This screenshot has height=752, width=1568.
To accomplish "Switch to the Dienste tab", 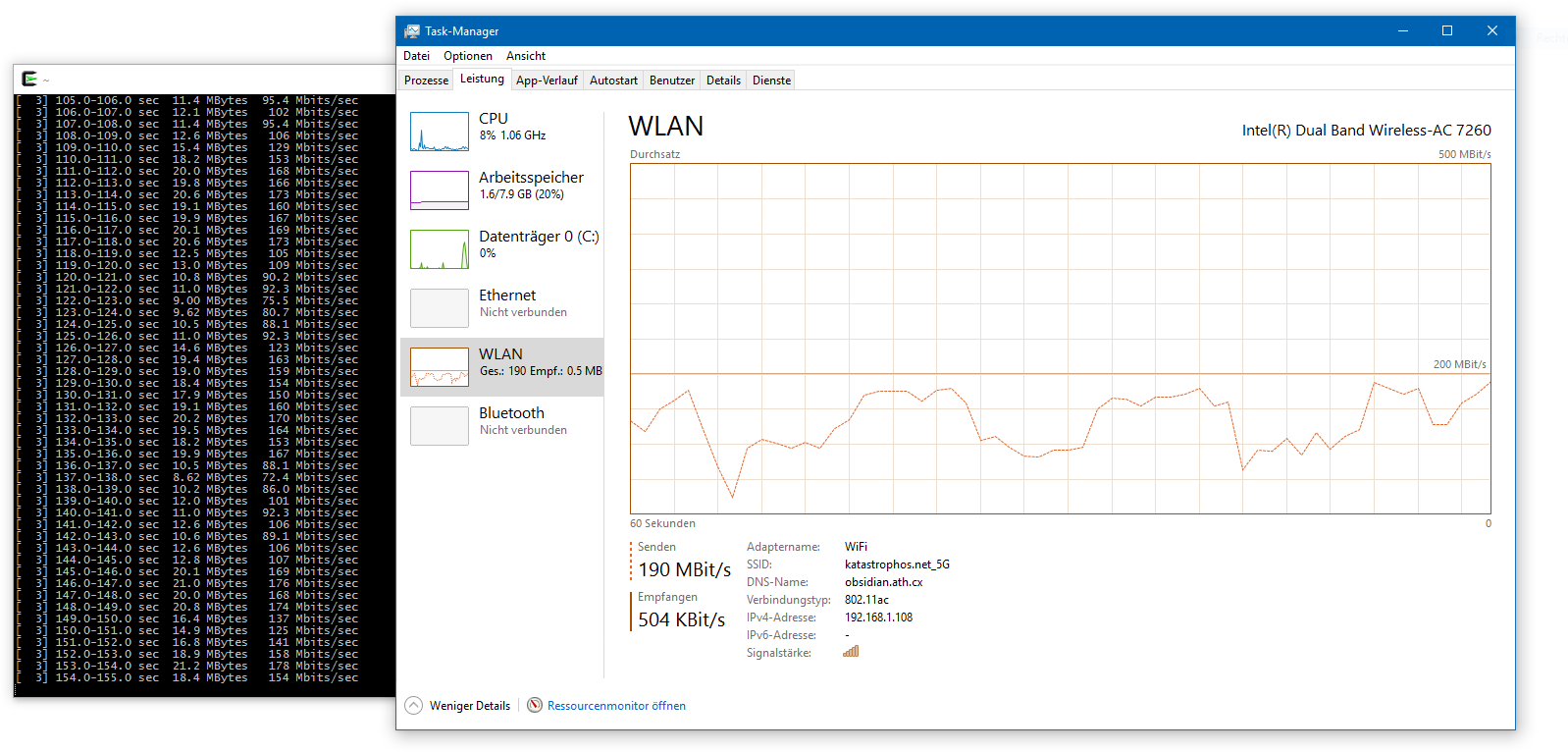I will click(772, 81).
